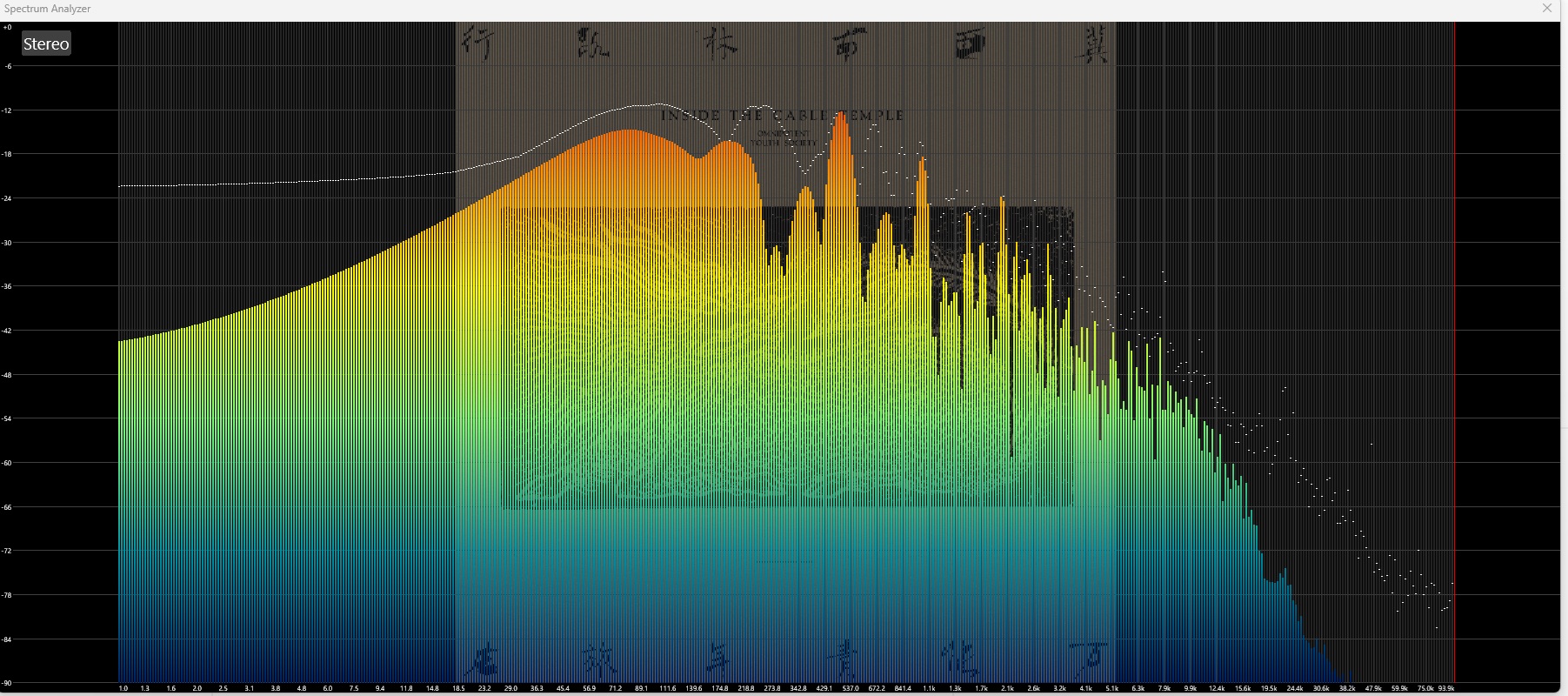Click the +0 dB scale label
The image size is (1568, 696).
click(x=8, y=28)
